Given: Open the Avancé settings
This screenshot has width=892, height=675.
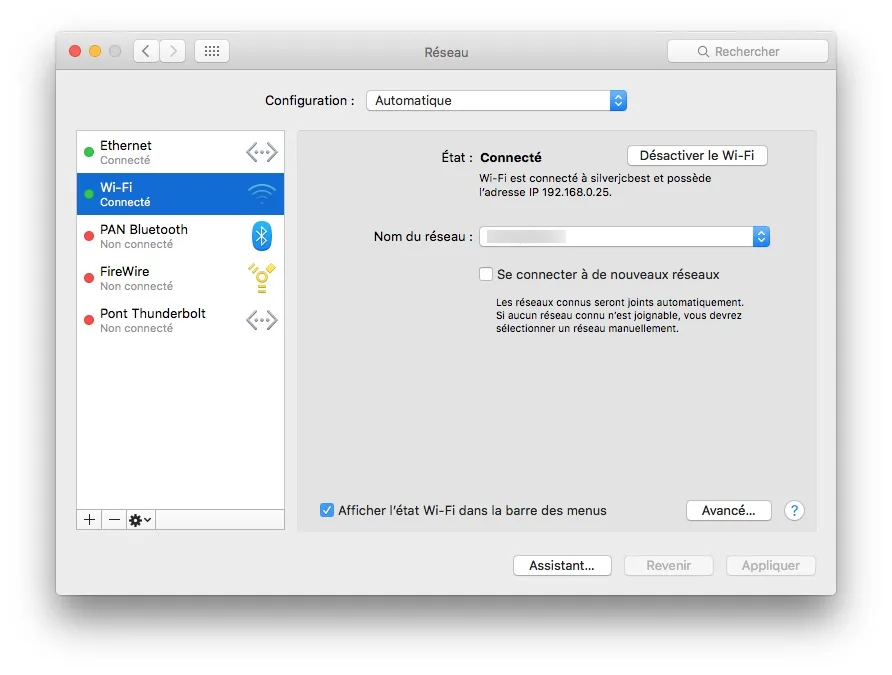Looking at the screenshot, I should pyautogui.click(x=728, y=510).
